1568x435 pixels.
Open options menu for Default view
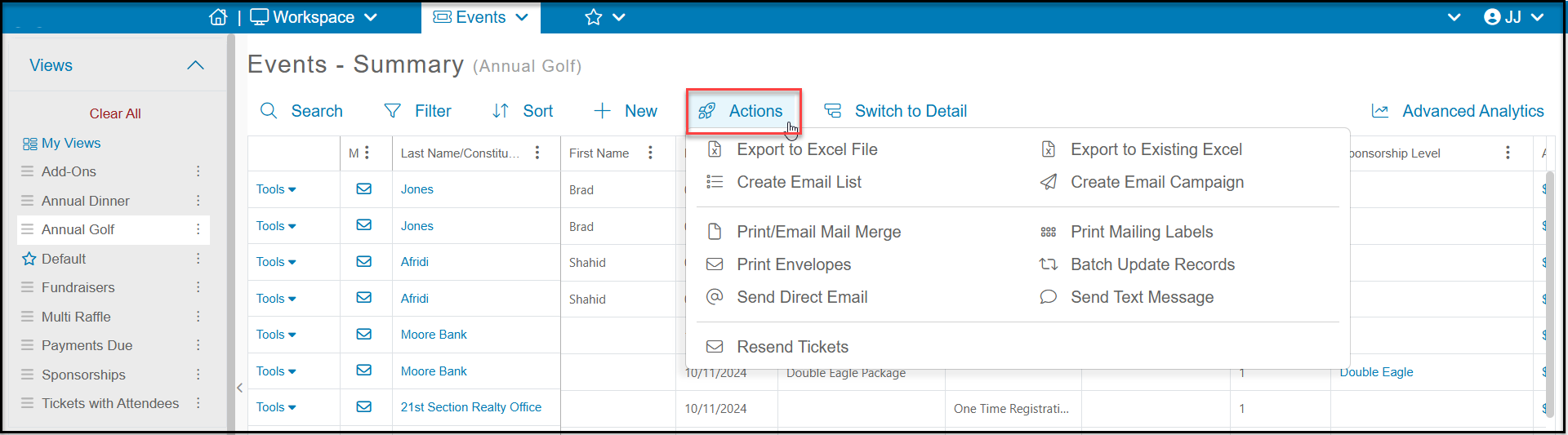198,259
